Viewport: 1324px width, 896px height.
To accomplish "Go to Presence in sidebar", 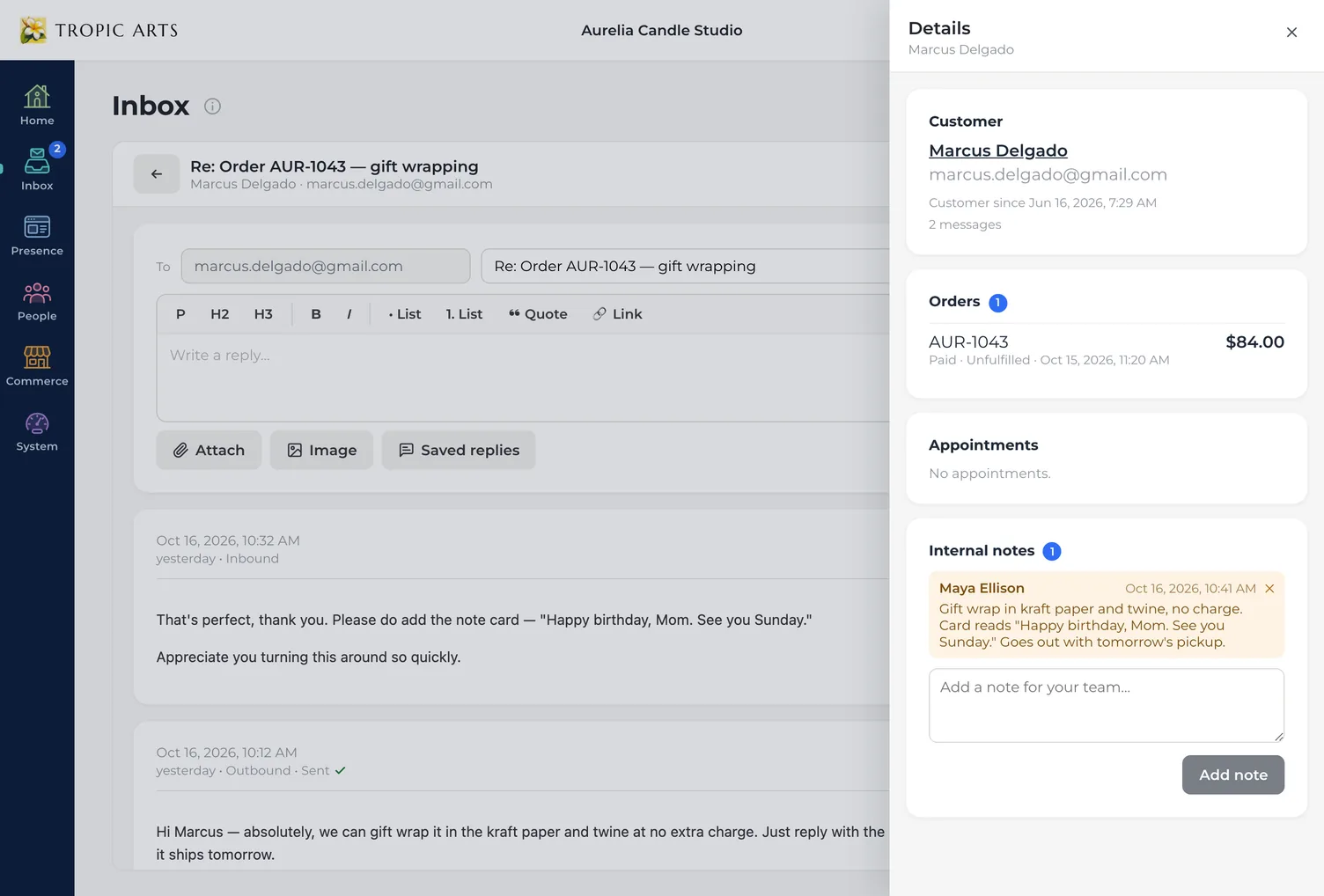I will pos(37,236).
